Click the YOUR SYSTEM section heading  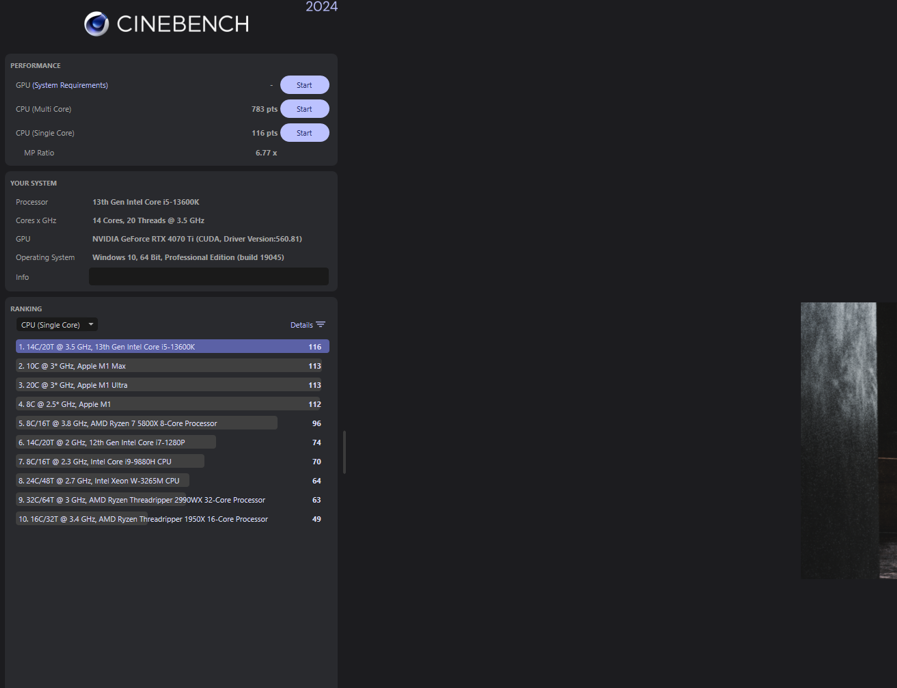33,183
